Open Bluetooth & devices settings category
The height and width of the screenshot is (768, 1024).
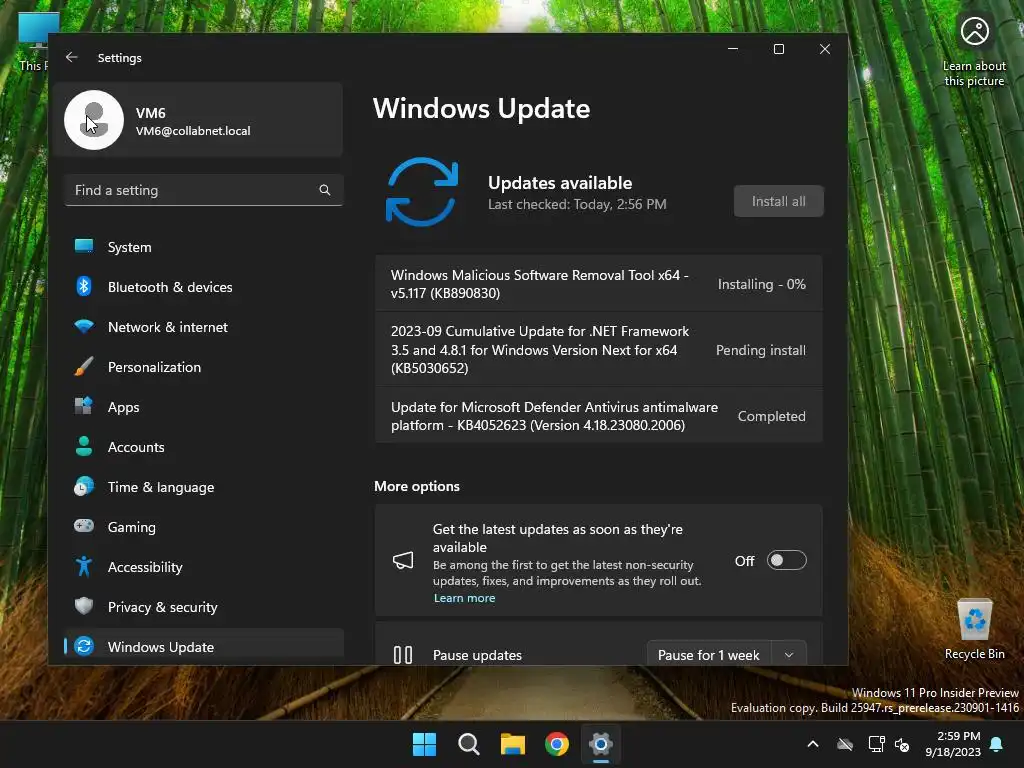point(204,287)
